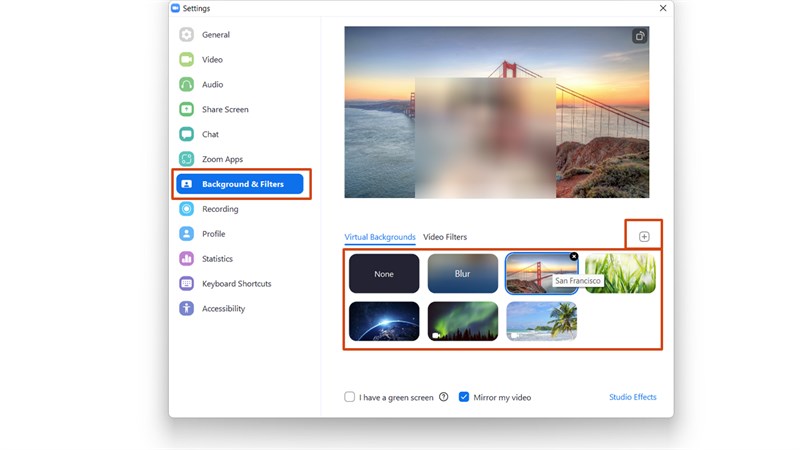The height and width of the screenshot is (450, 800).
Task: Rotate the video preview with the corner icon
Action: click(x=639, y=36)
